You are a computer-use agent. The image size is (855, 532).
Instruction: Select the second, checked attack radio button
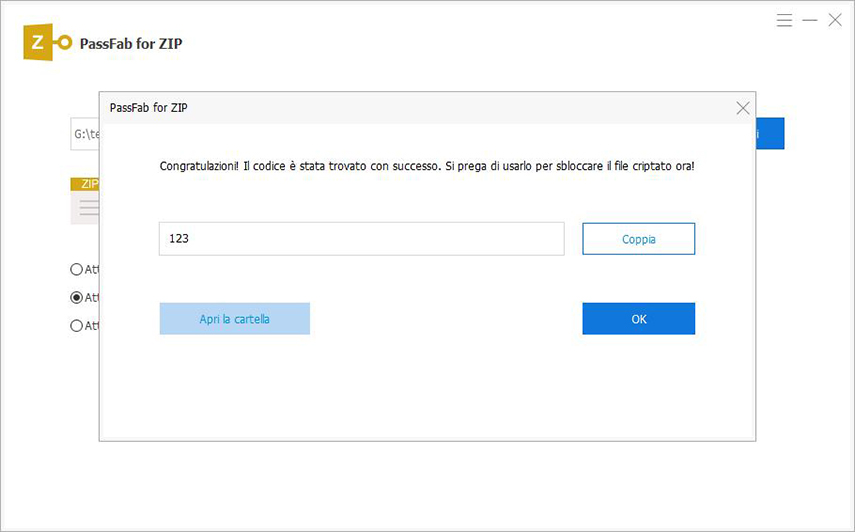[77, 297]
